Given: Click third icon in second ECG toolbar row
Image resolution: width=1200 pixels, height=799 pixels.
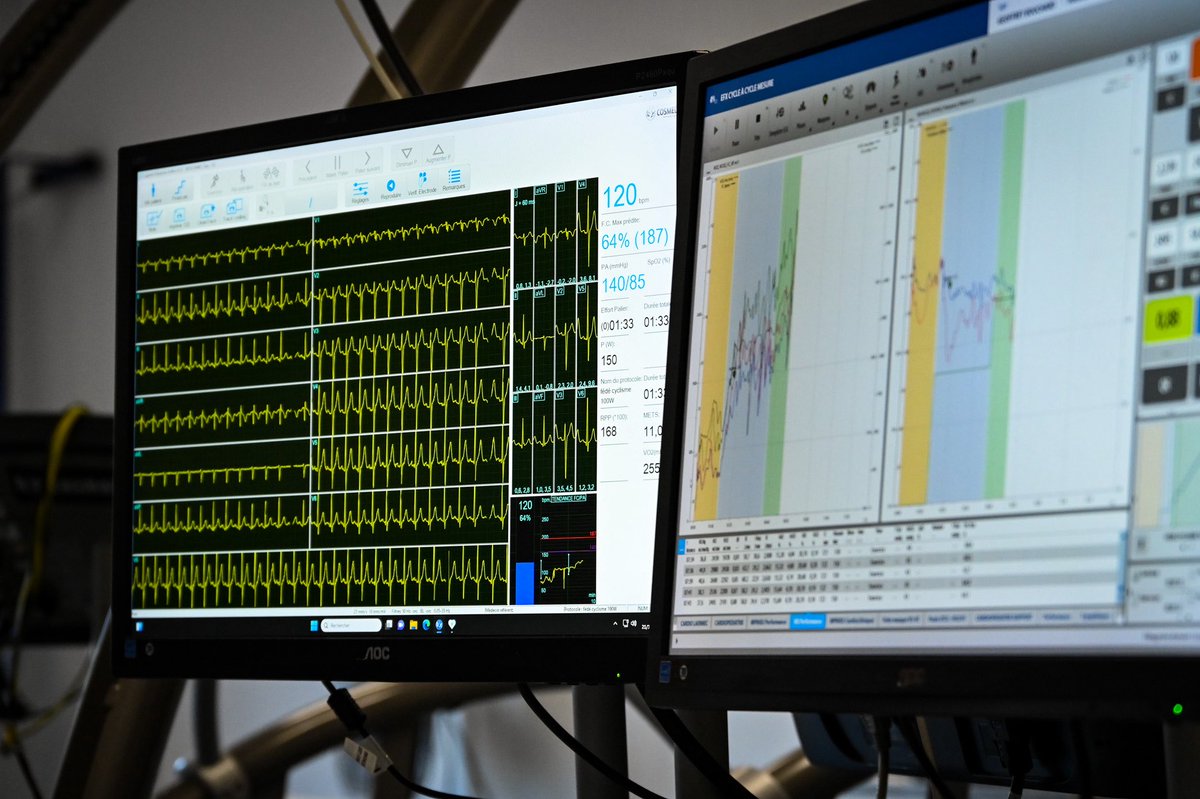Looking at the screenshot, I should tap(207, 212).
